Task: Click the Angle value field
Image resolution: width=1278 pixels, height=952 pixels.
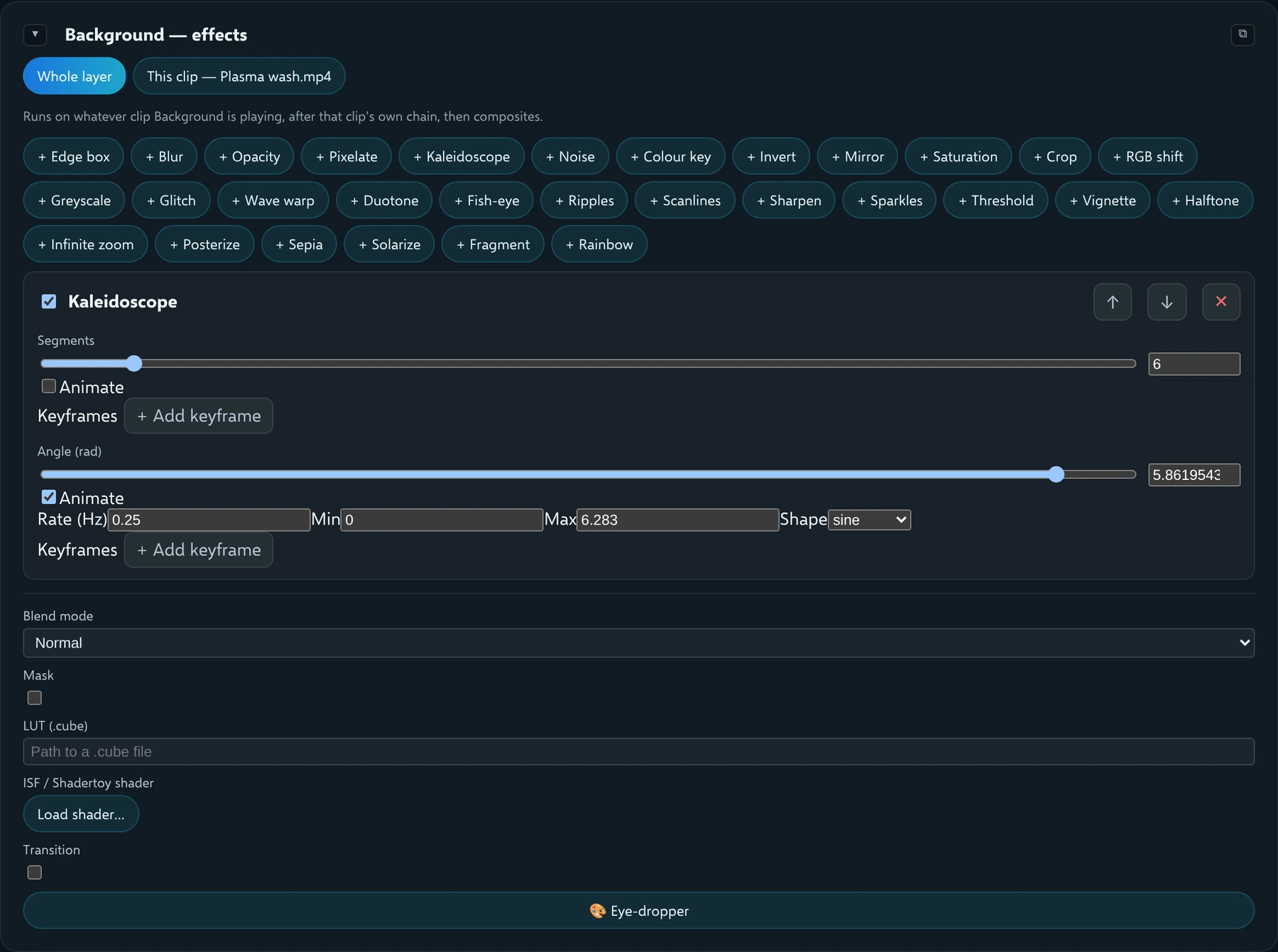Action: (1194, 475)
